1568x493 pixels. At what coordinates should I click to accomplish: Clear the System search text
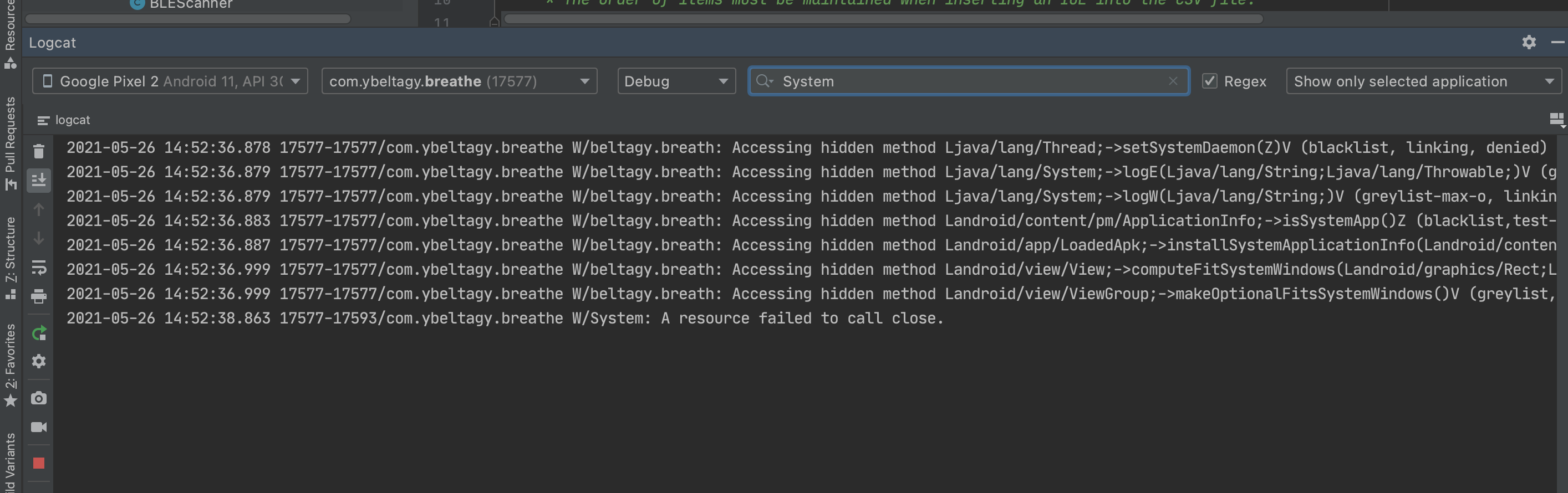(x=1173, y=81)
